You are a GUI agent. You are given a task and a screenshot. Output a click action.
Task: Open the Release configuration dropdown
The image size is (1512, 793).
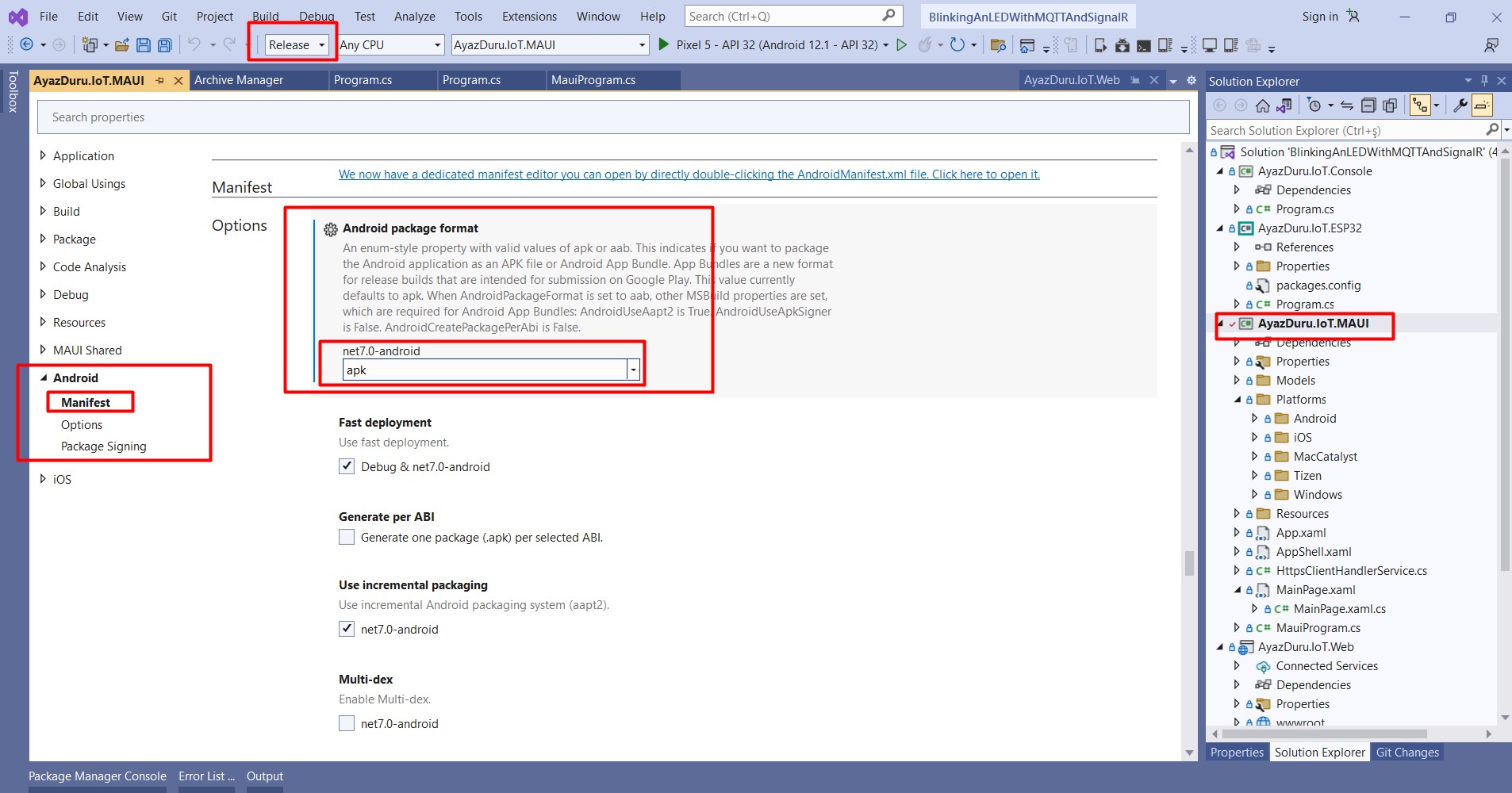click(297, 45)
